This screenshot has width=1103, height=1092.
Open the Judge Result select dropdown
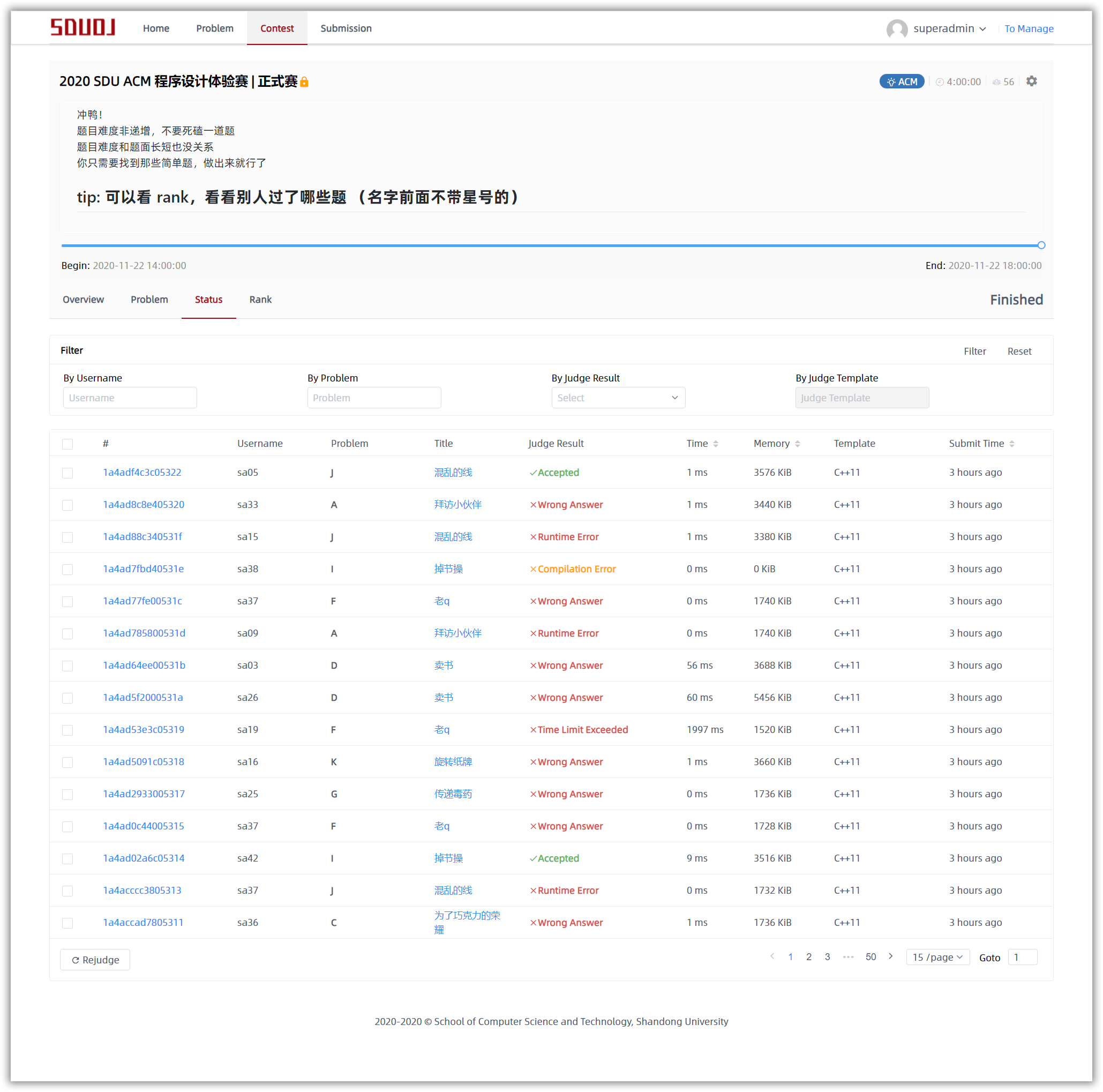[618, 398]
